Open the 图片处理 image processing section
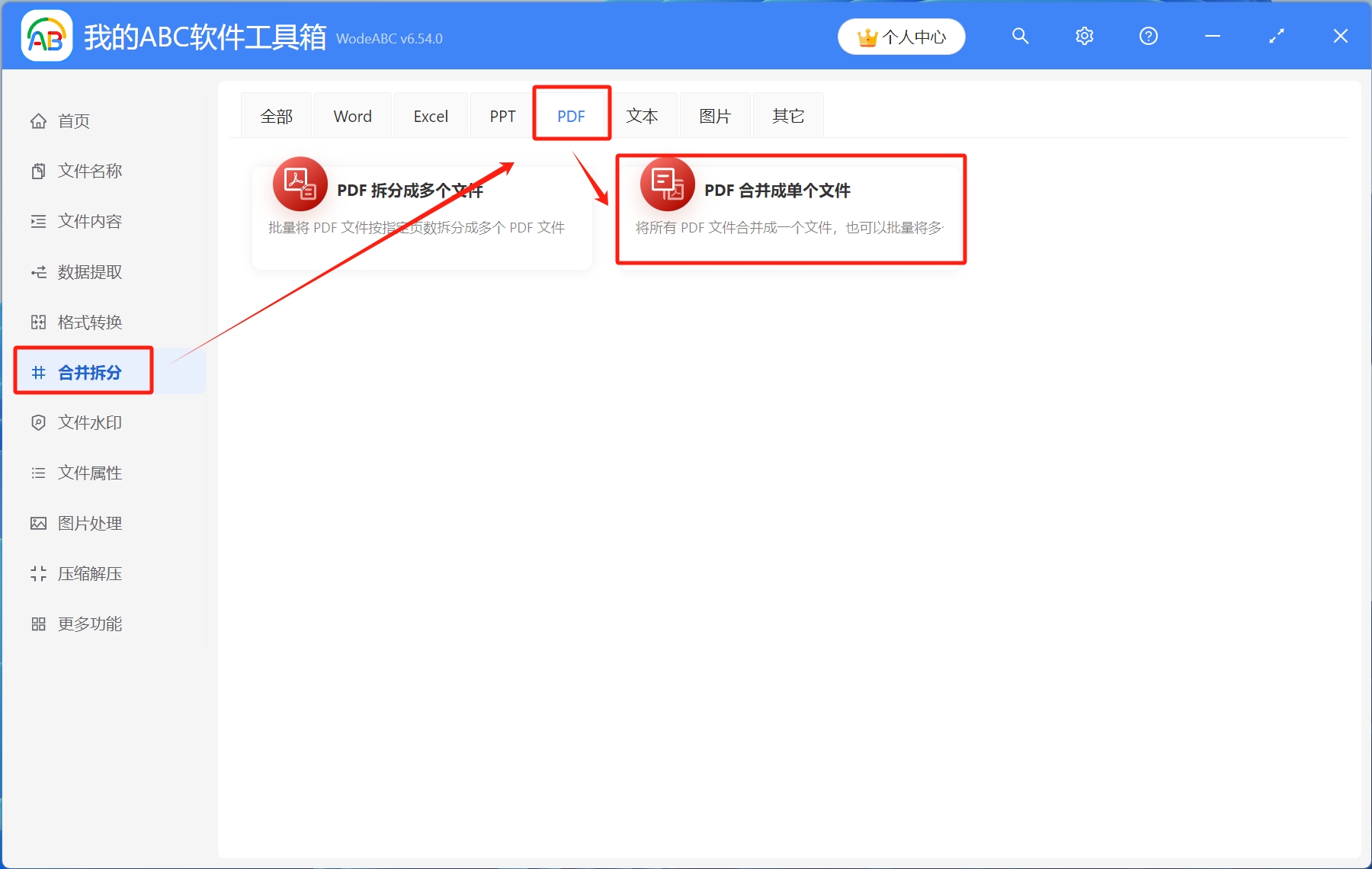 pyautogui.click(x=89, y=523)
